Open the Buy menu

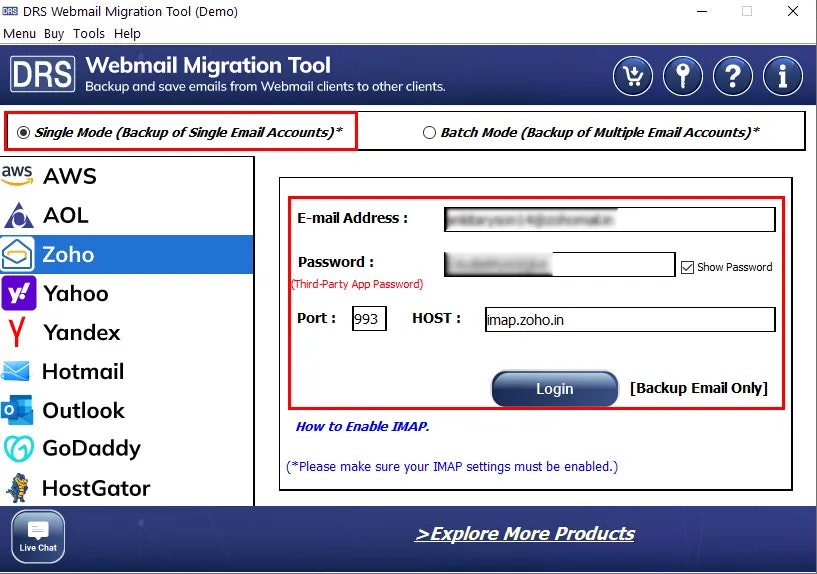[54, 34]
